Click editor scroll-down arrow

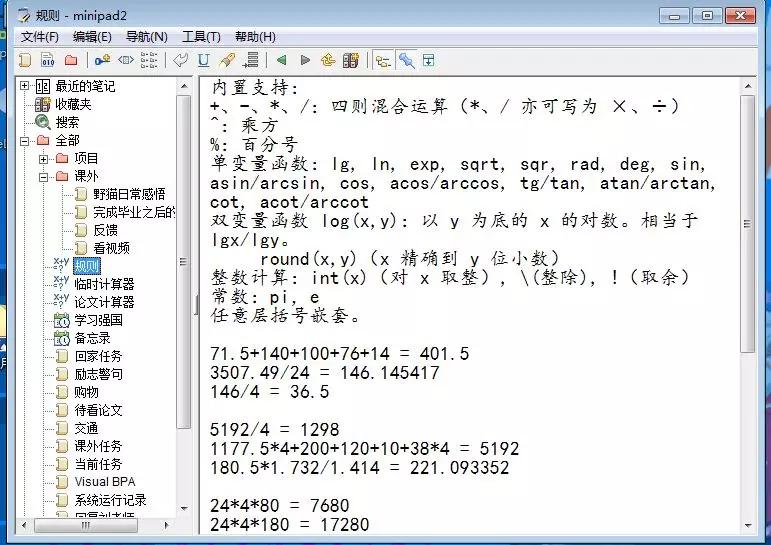click(x=748, y=525)
